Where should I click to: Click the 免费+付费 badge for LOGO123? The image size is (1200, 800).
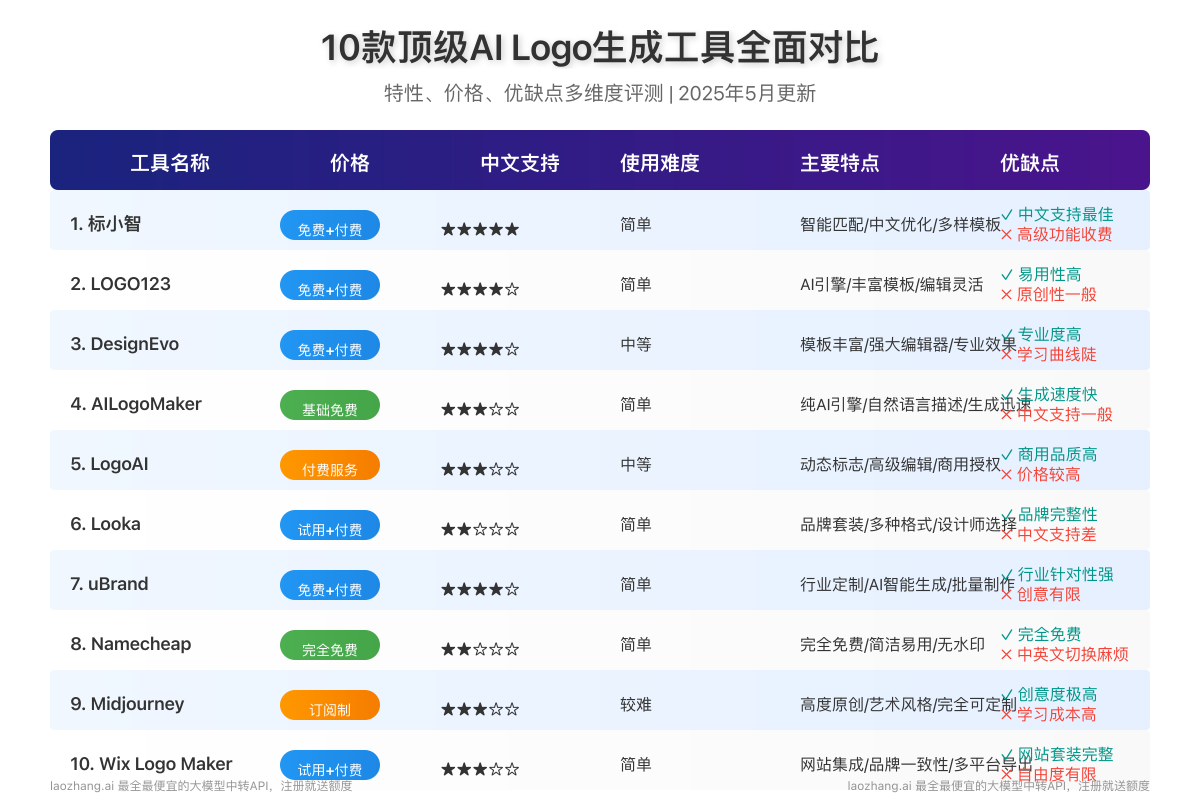[330, 285]
